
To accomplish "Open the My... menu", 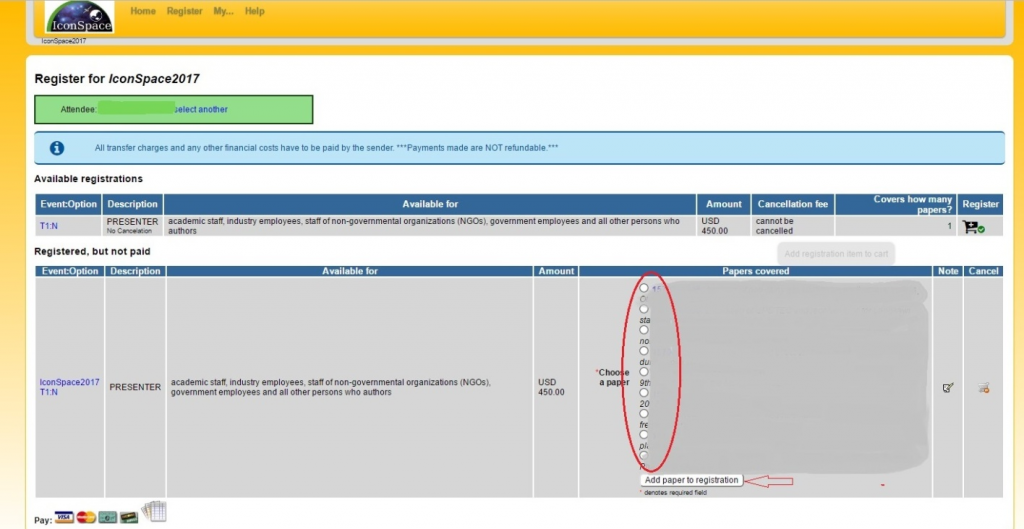I will (x=223, y=11).
